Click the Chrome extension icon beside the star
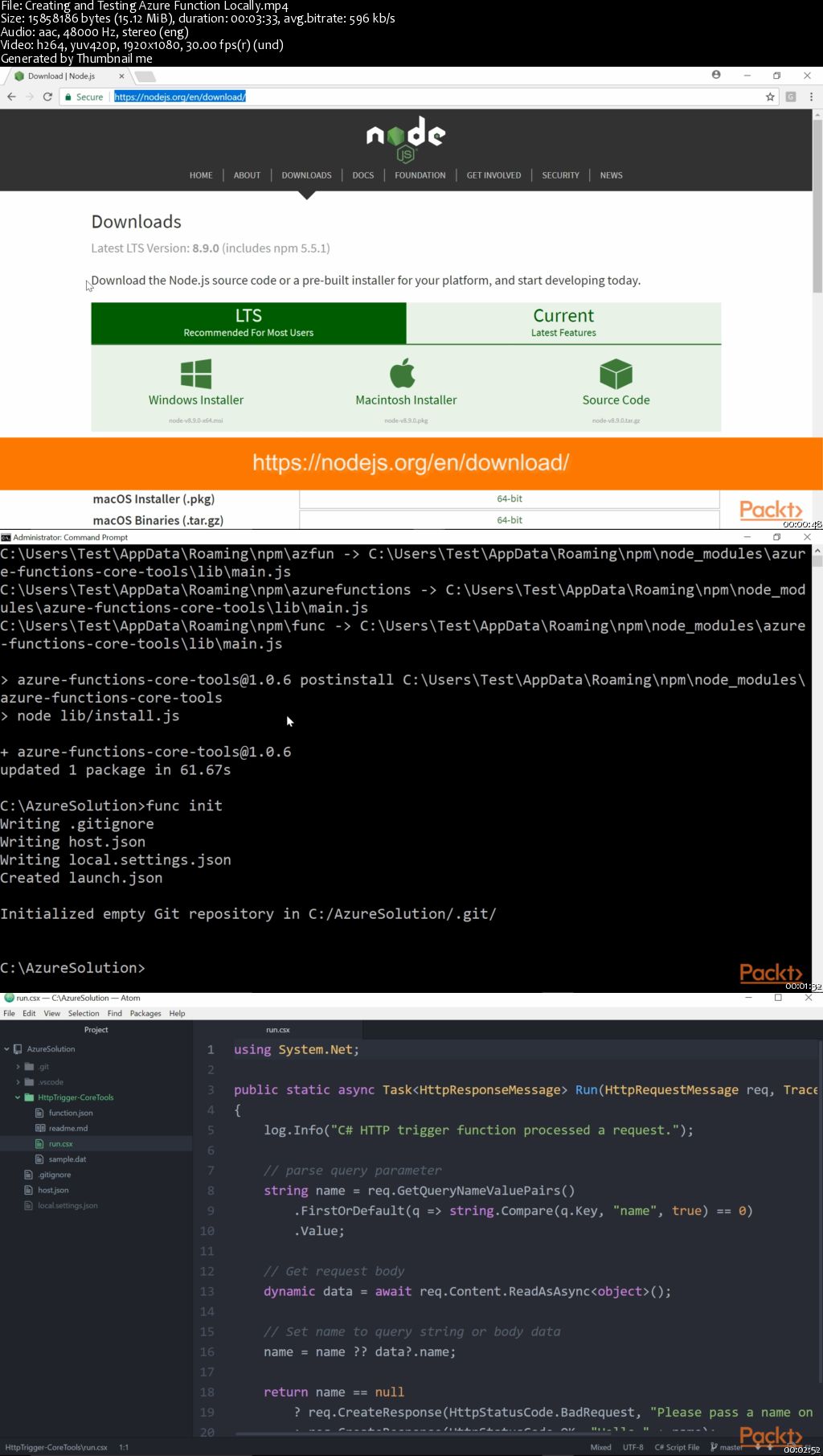Viewport: 823px width, 1456px height. [x=791, y=96]
